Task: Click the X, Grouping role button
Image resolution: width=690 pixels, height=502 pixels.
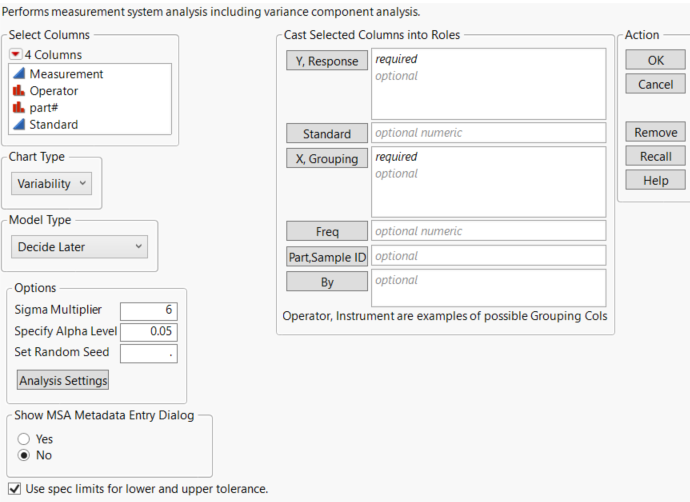Action: click(x=327, y=157)
